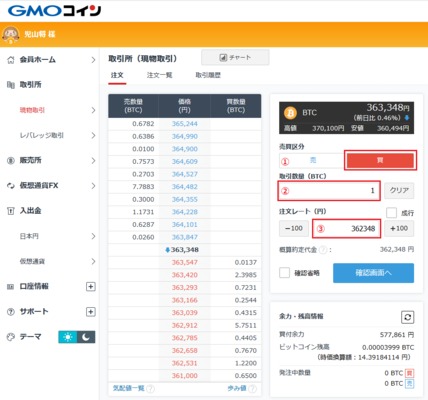
Task: Select the 売 sell side option
Action: click(x=312, y=160)
